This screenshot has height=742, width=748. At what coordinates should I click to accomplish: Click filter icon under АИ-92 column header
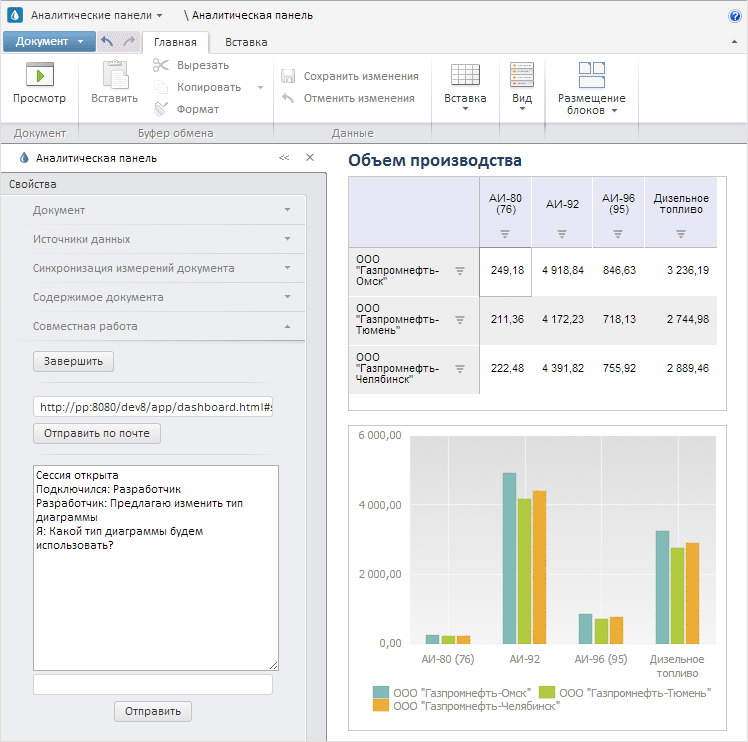coord(562,234)
